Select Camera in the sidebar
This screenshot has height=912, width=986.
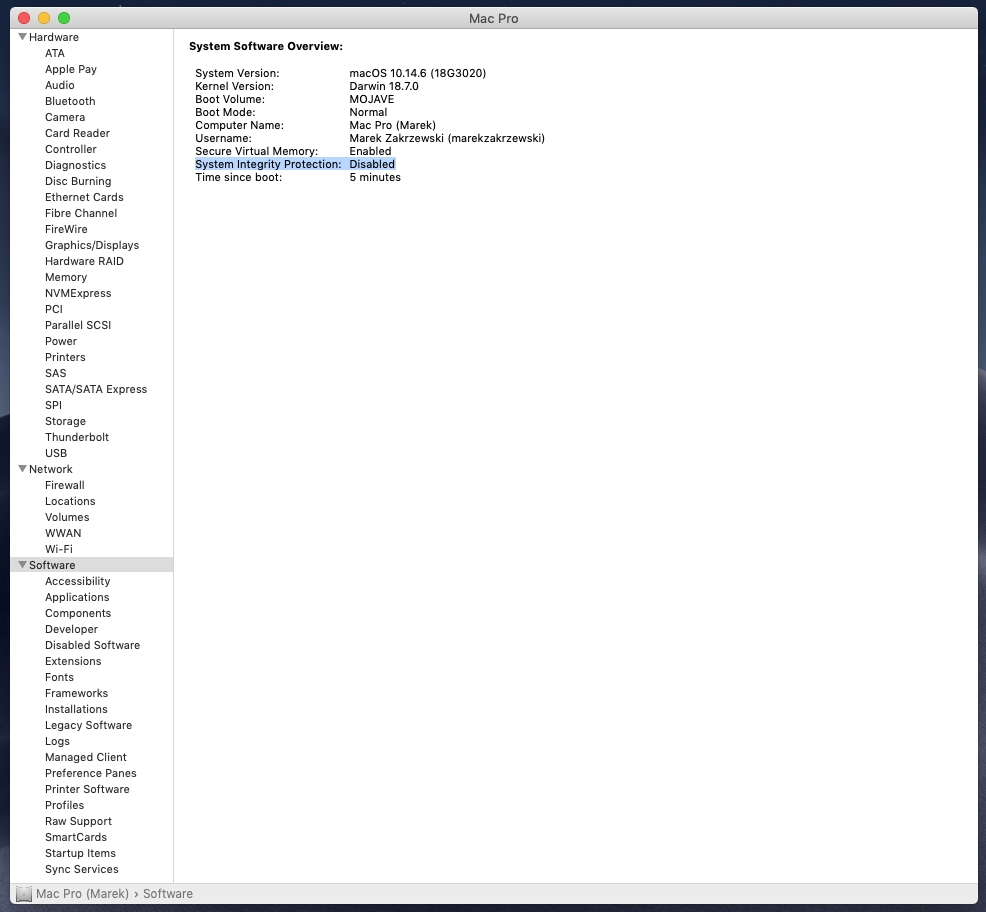point(65,118)
